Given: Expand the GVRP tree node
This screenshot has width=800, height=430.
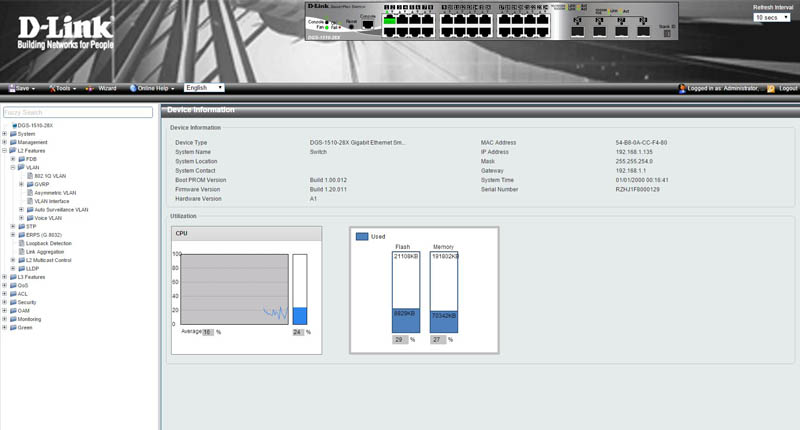Looking at the screenshot, I should (x=21, y=184).
